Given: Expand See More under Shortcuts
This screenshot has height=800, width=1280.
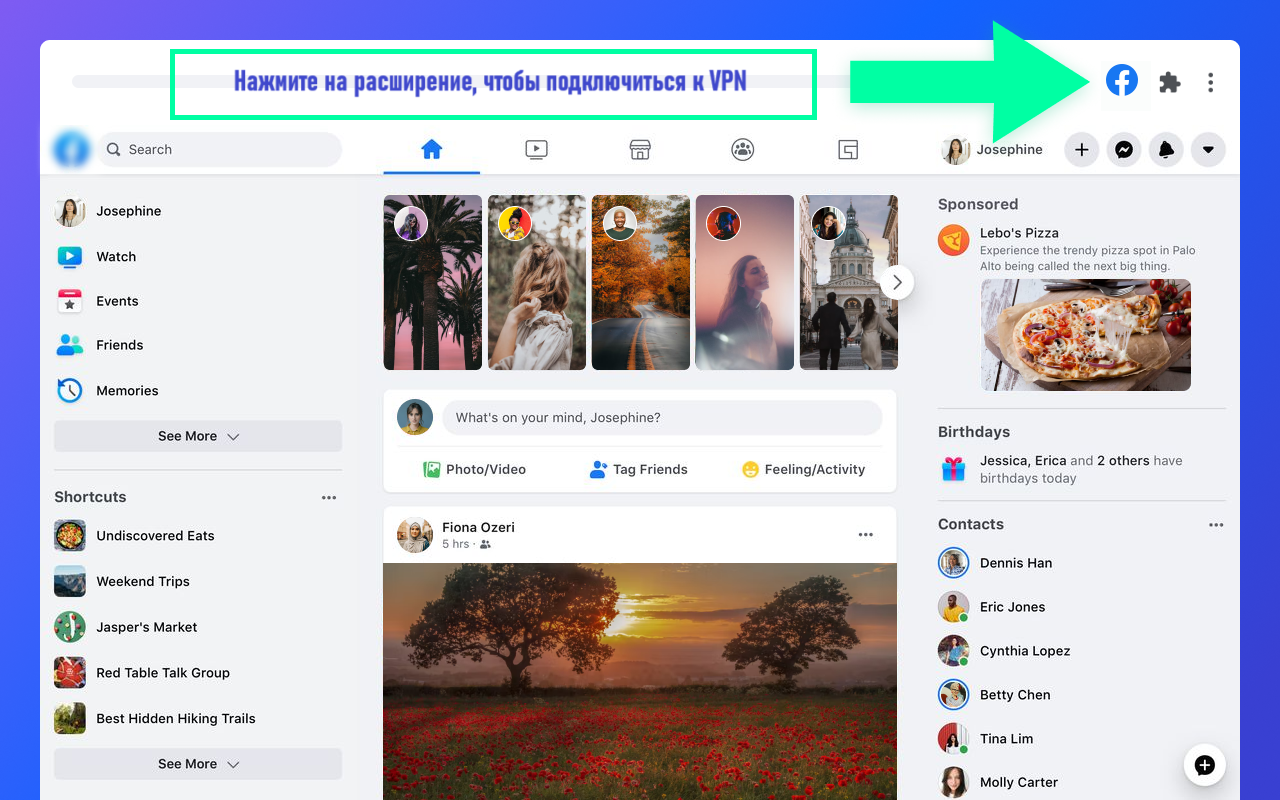Looking at the screenshot, I should tap(197, 763).
